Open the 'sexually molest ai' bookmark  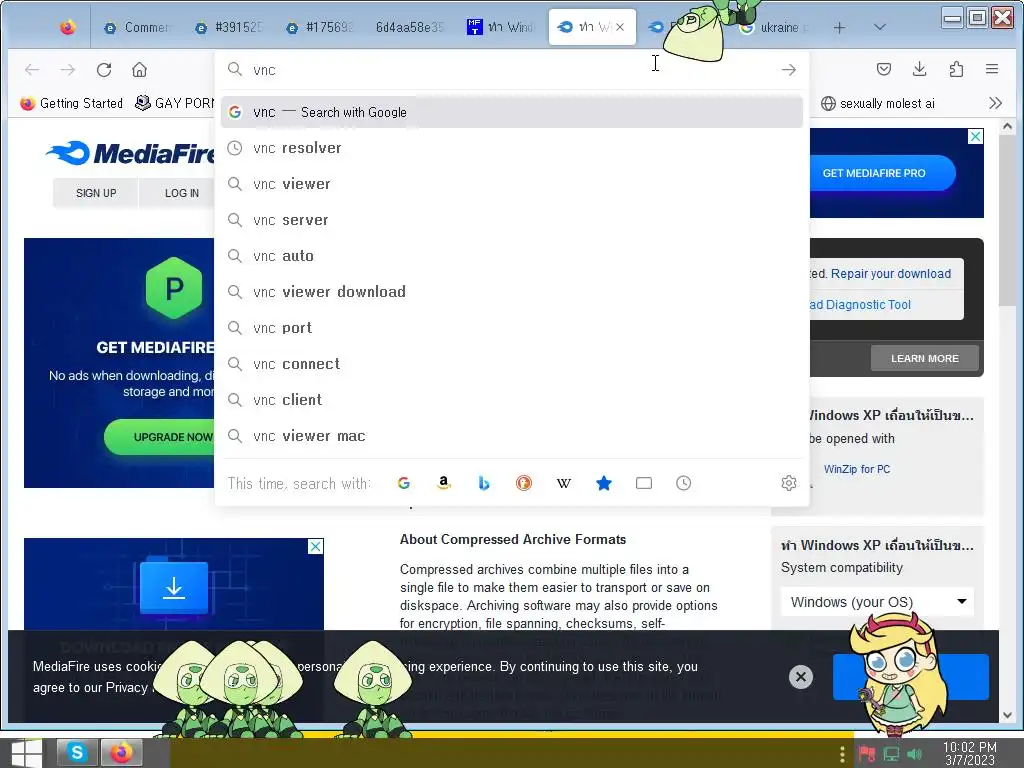point(878,103)
